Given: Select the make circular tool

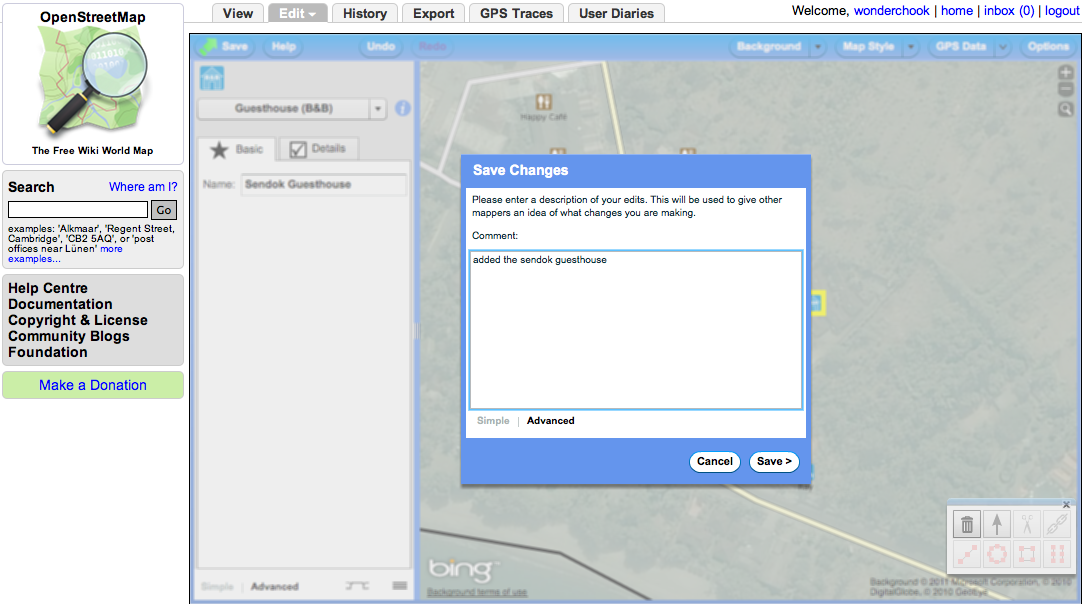Looking at the screenshot, I should pos(997,554).
